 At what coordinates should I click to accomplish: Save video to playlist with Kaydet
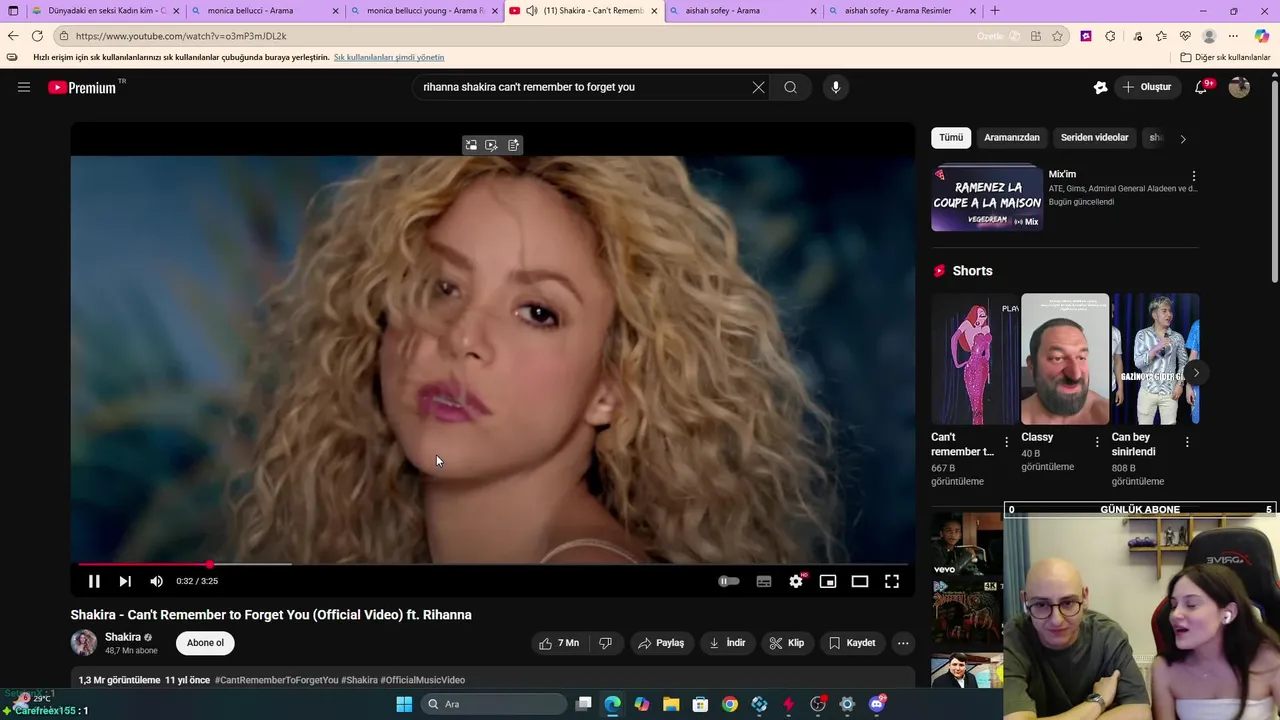pos(852,643)
